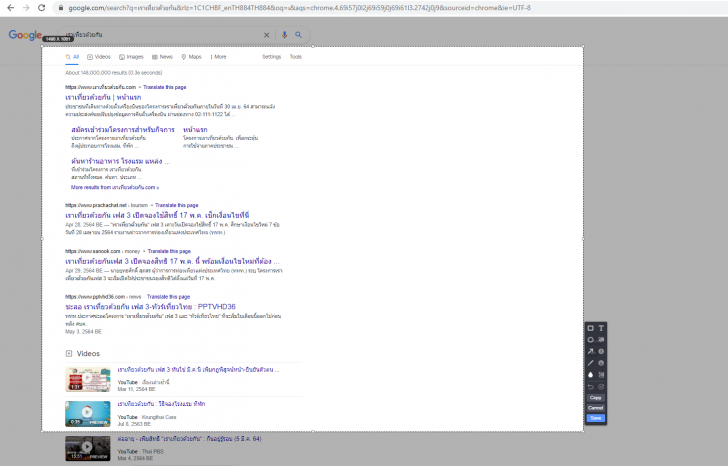Click the result count text About 148,000,000 results
The width and height of the screenshot is (728, 466).
point(114,73)
